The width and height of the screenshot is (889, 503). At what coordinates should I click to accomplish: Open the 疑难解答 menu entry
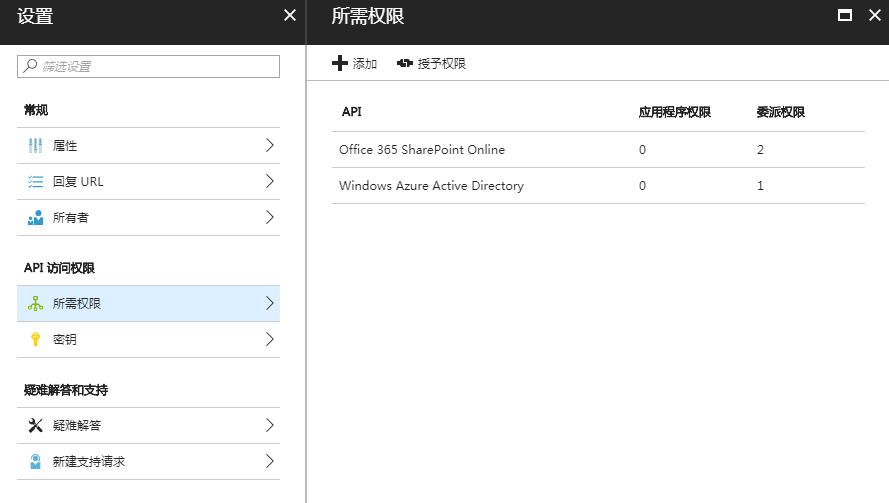tap(149, 425)
